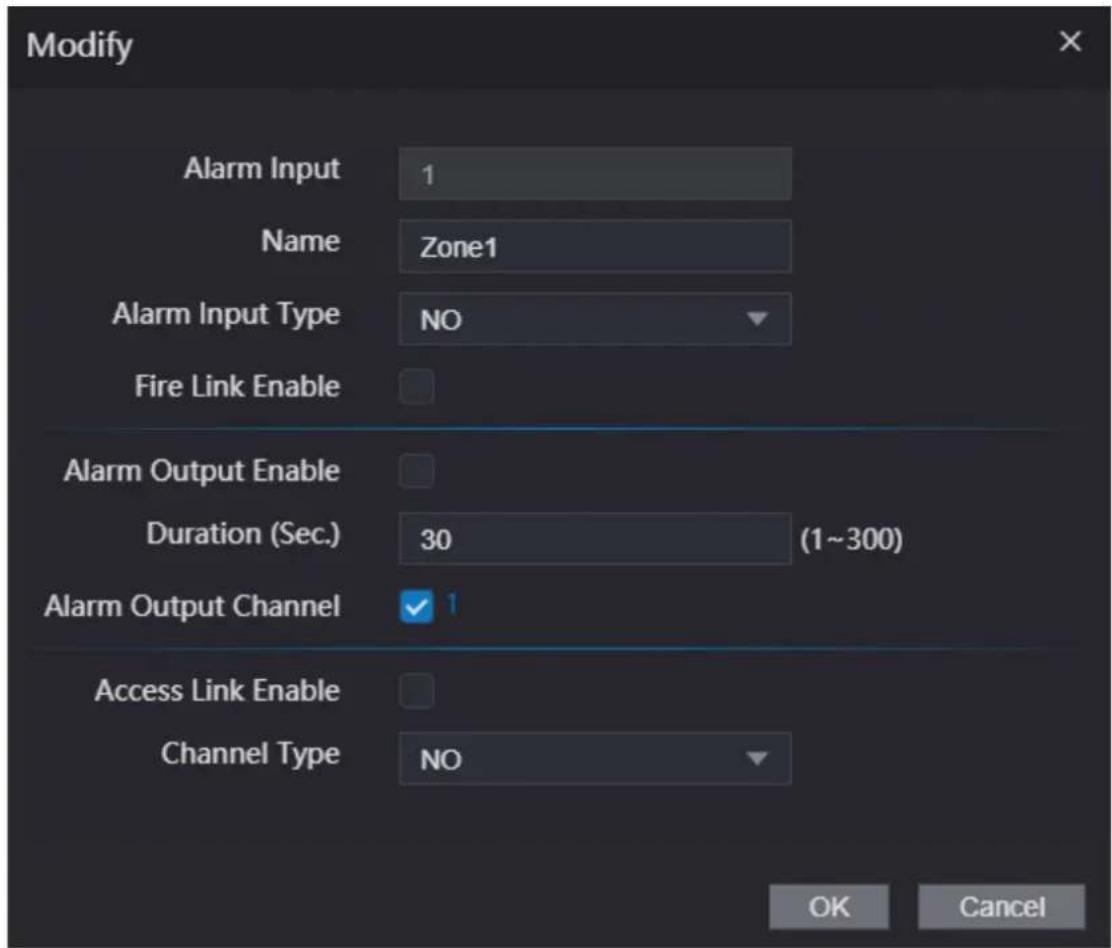Click the Channel Type label
1112x948 pixels.
coord(250,754)
